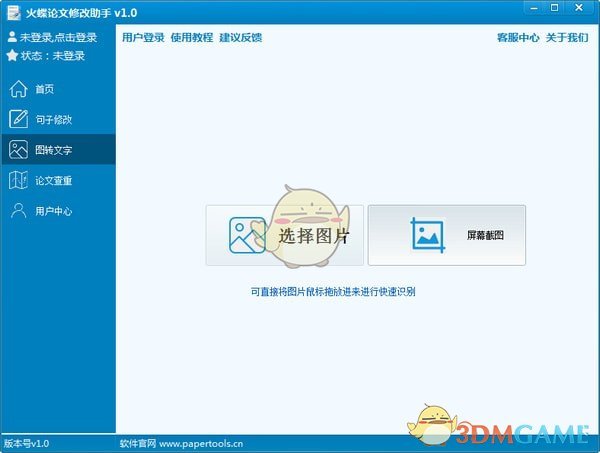This screenshot has width=600, height=453.
Task: Click the image-to-text picture icon in sidebar
Action: coord(18,150)
